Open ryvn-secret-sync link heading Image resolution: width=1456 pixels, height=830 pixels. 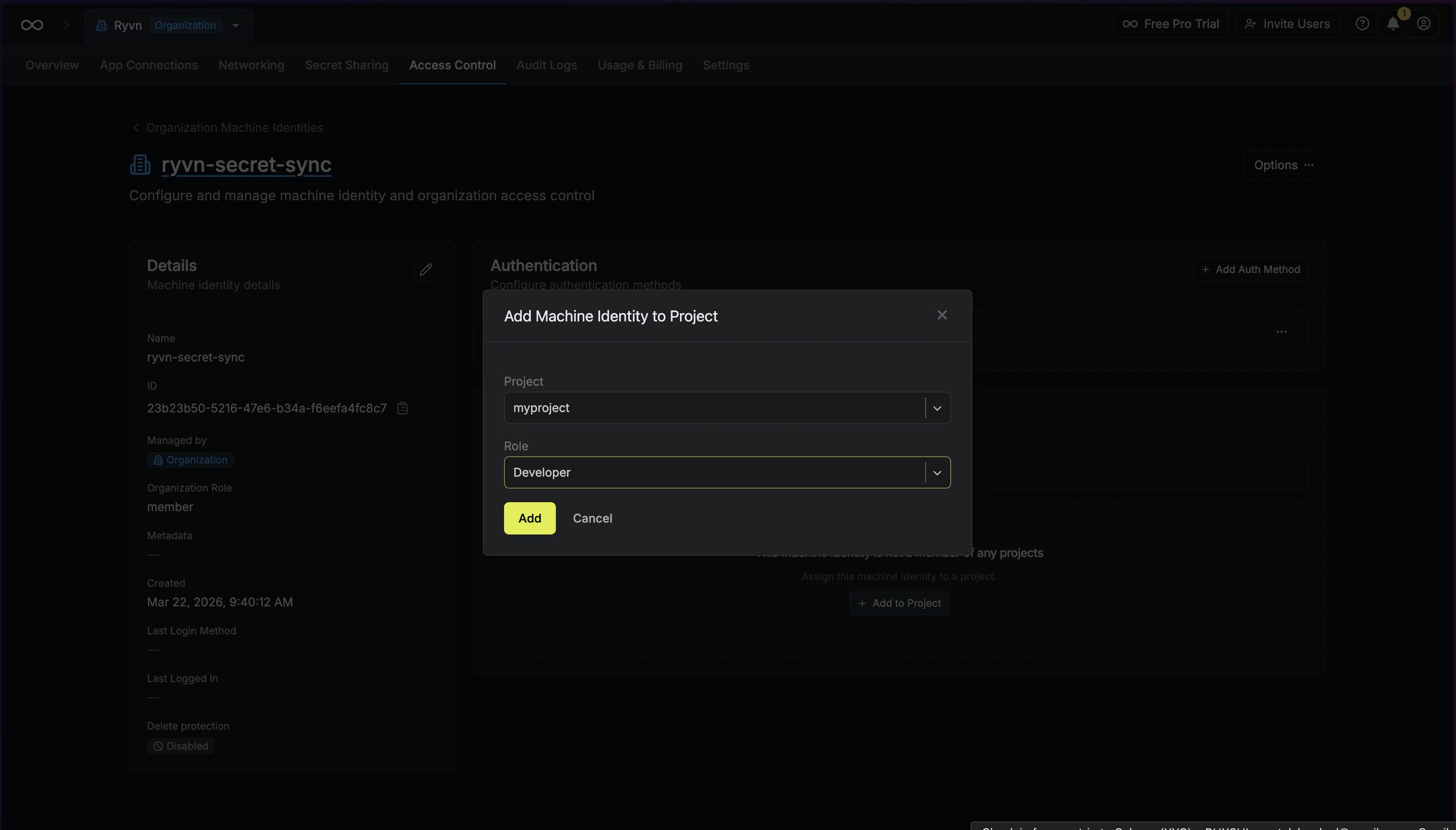[x=246, y=165]
